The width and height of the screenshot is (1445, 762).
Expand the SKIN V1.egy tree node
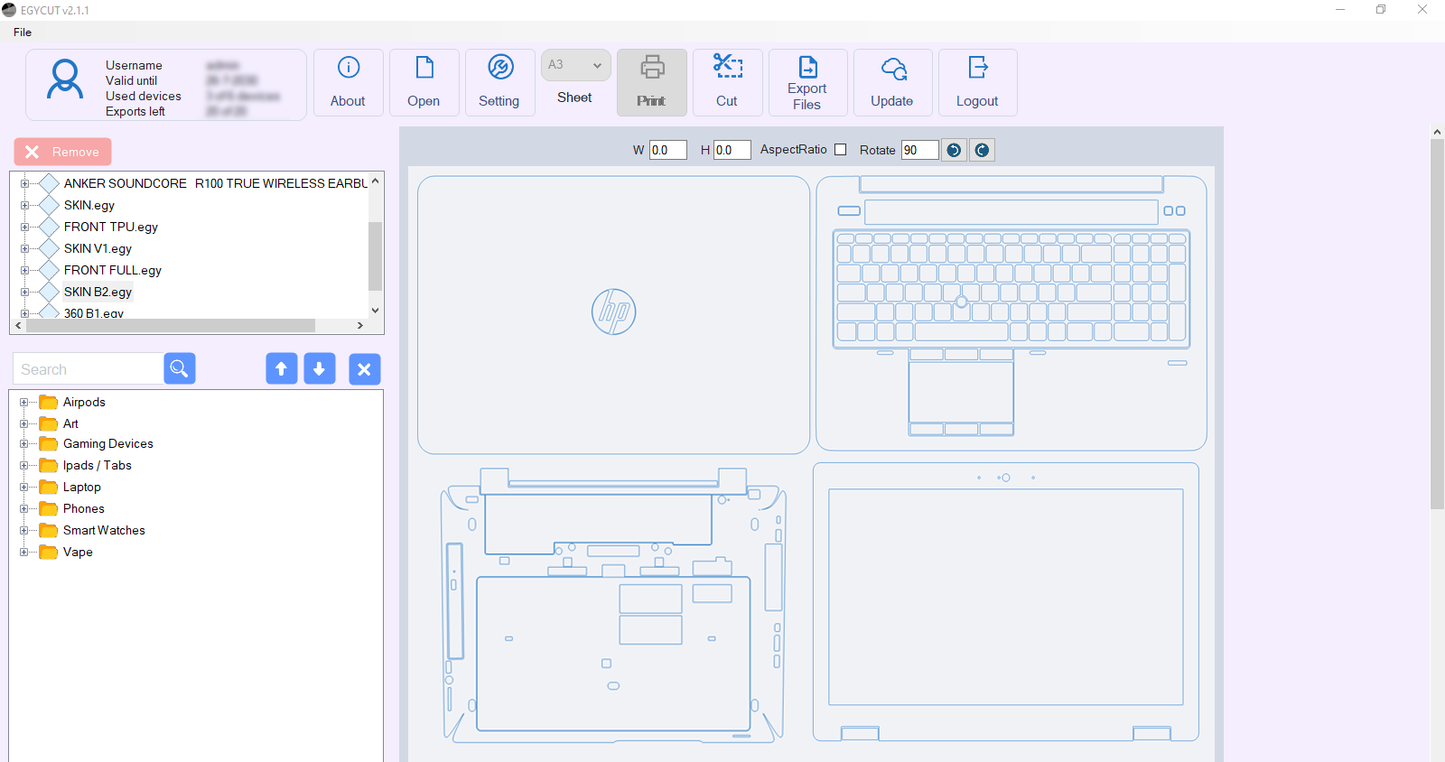(x=25, y=249)
